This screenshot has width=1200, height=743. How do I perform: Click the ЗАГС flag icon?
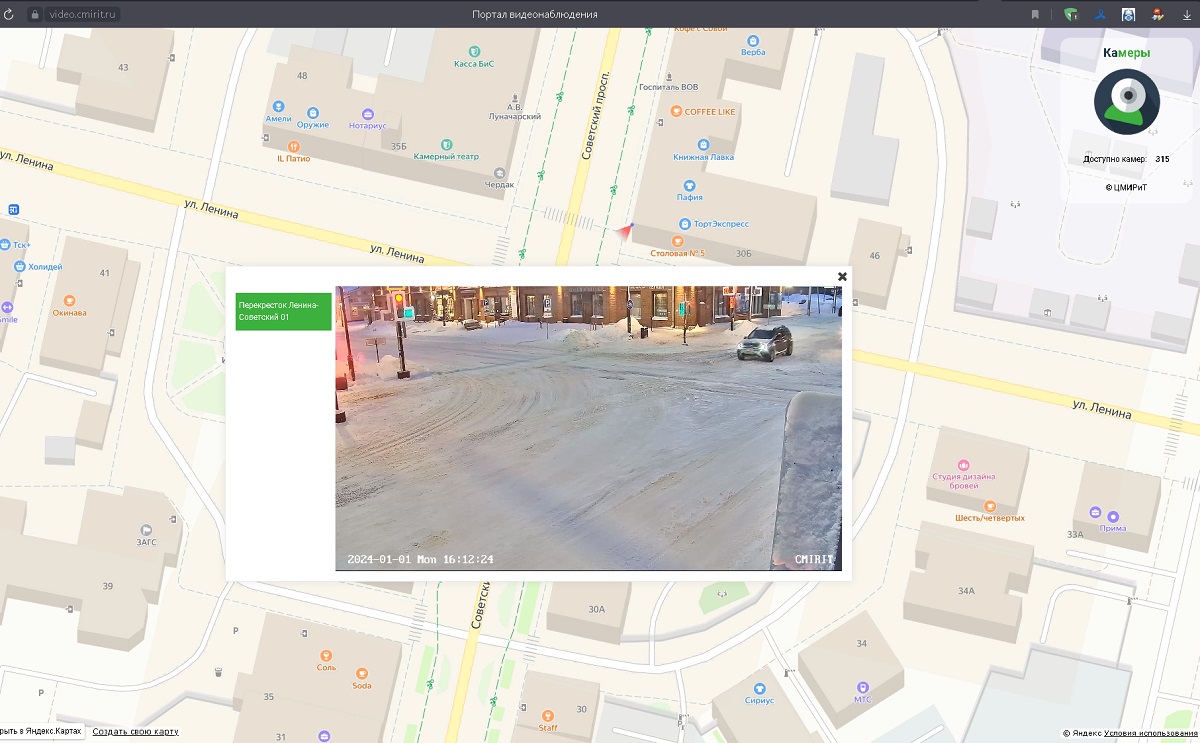(146, 530)
